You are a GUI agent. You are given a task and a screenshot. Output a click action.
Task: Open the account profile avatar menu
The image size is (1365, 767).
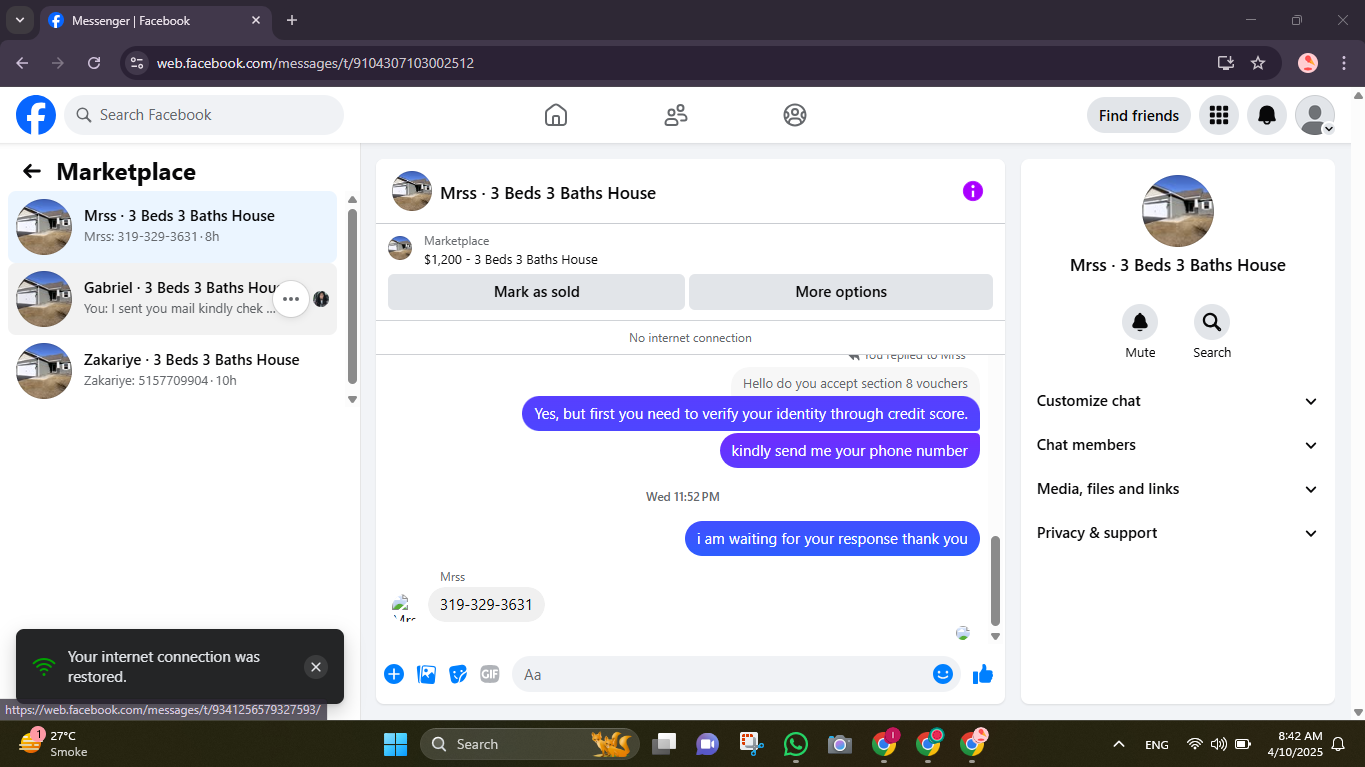point(1315,115)
